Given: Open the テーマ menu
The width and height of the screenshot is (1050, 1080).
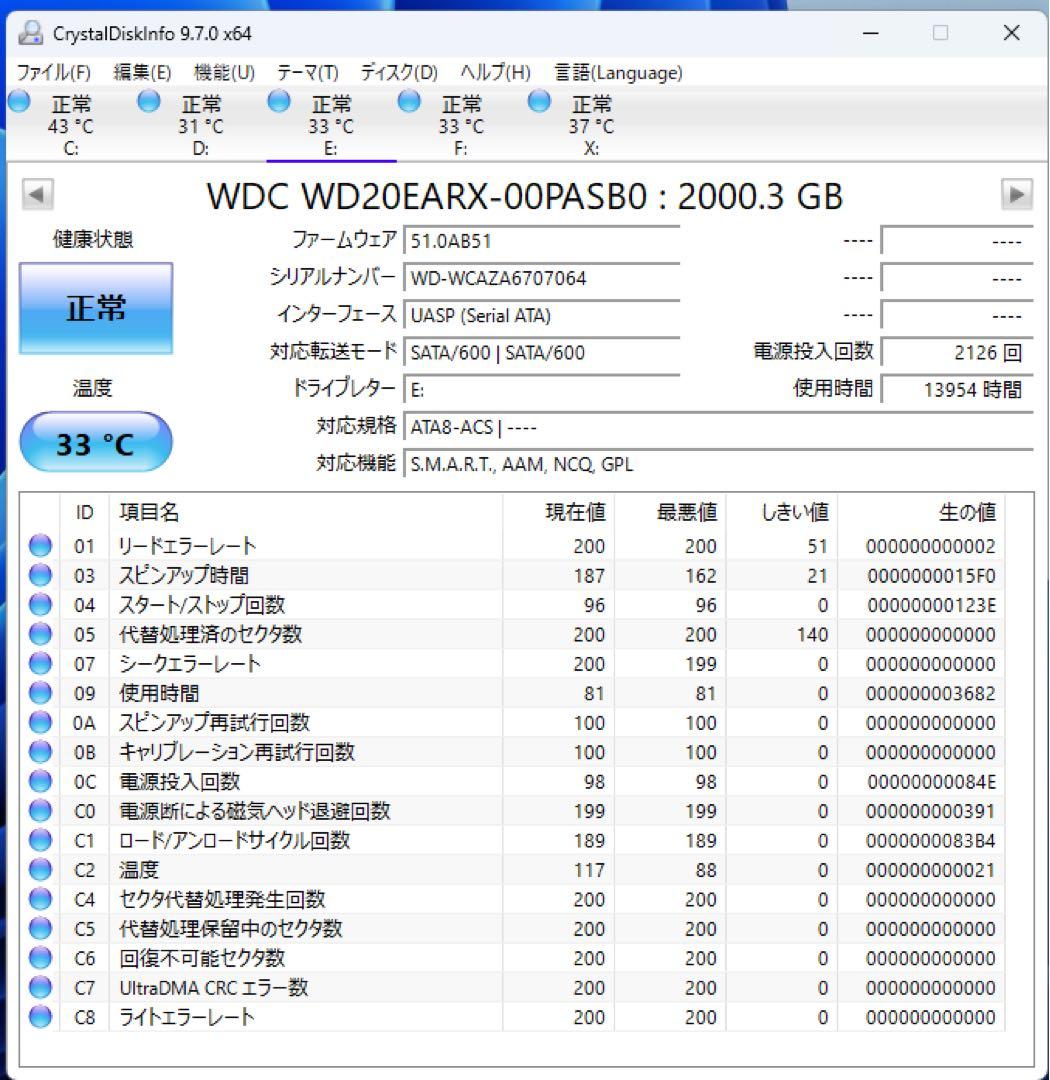Looking at the screenshot, I should [306, 72].
